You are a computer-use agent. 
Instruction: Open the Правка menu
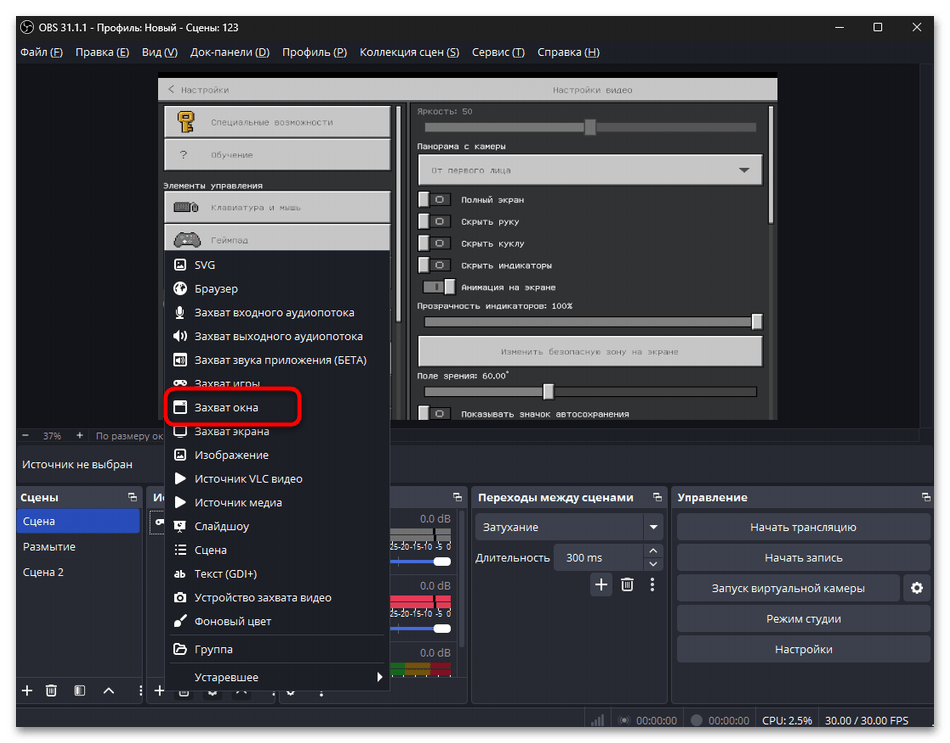tap(102, 52)
